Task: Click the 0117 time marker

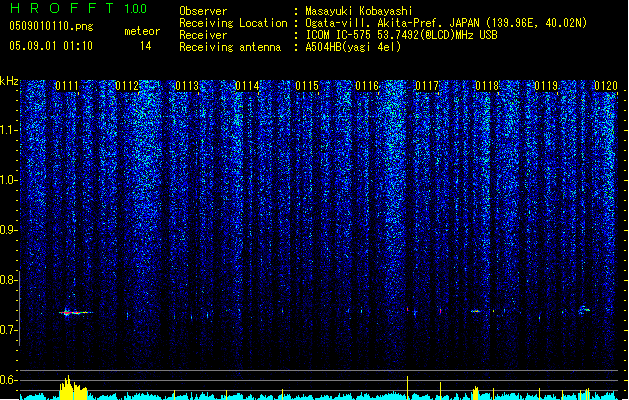Action: 427,86
